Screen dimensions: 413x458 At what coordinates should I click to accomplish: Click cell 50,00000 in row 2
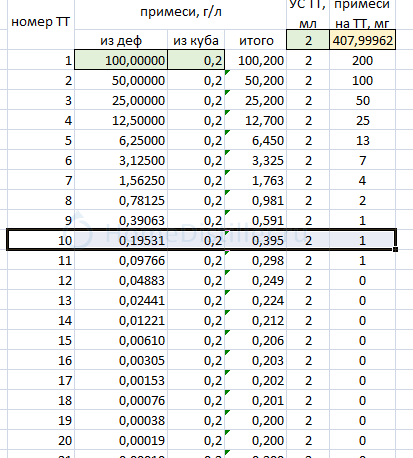coord(121,80)
